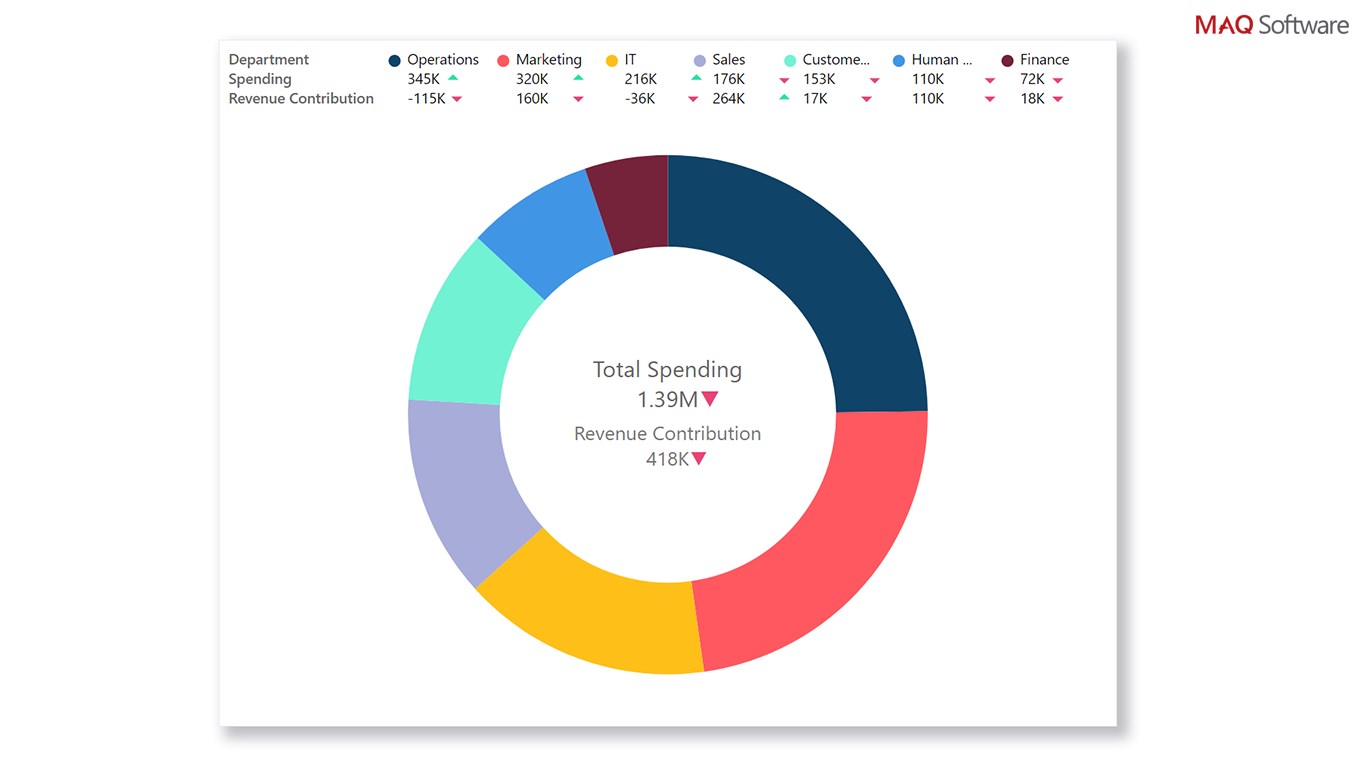This screenshot has height=768, width=1366.
Task: Click the dark navy Operations legend dot
Action: [x=395, y=61]
